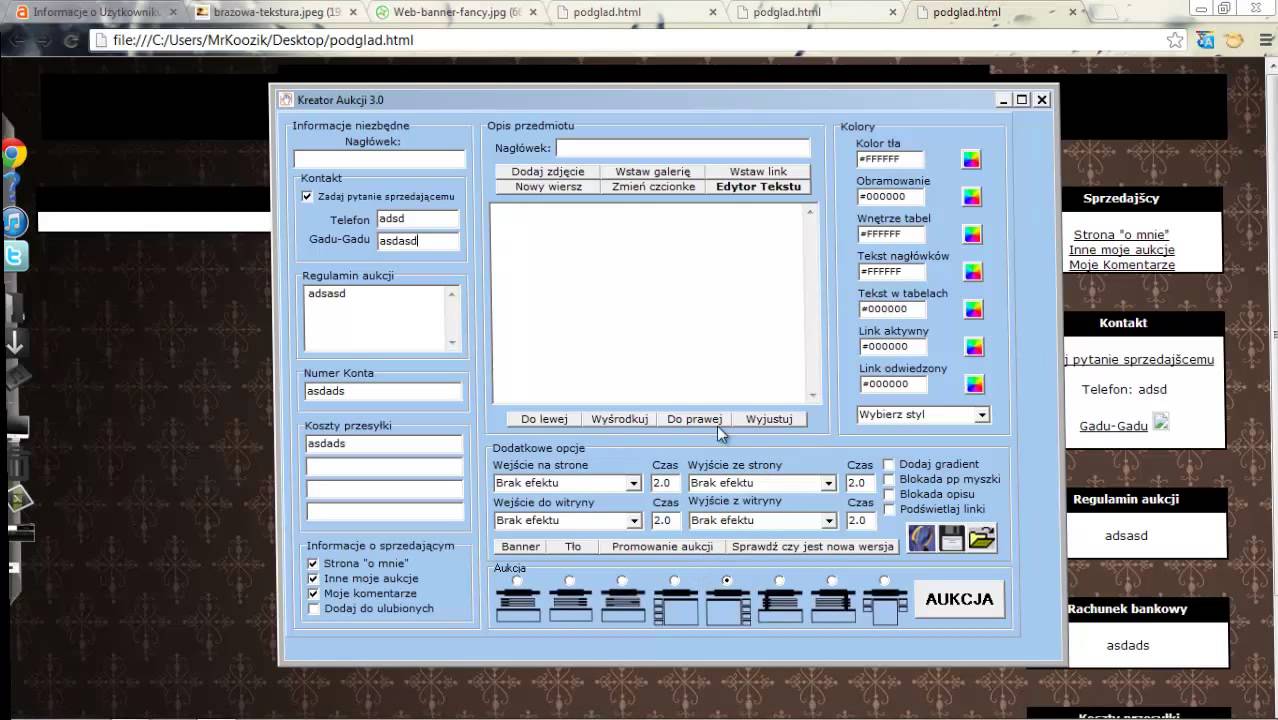
Task: Click Nowy wiersz button
Action: (547, 187)
